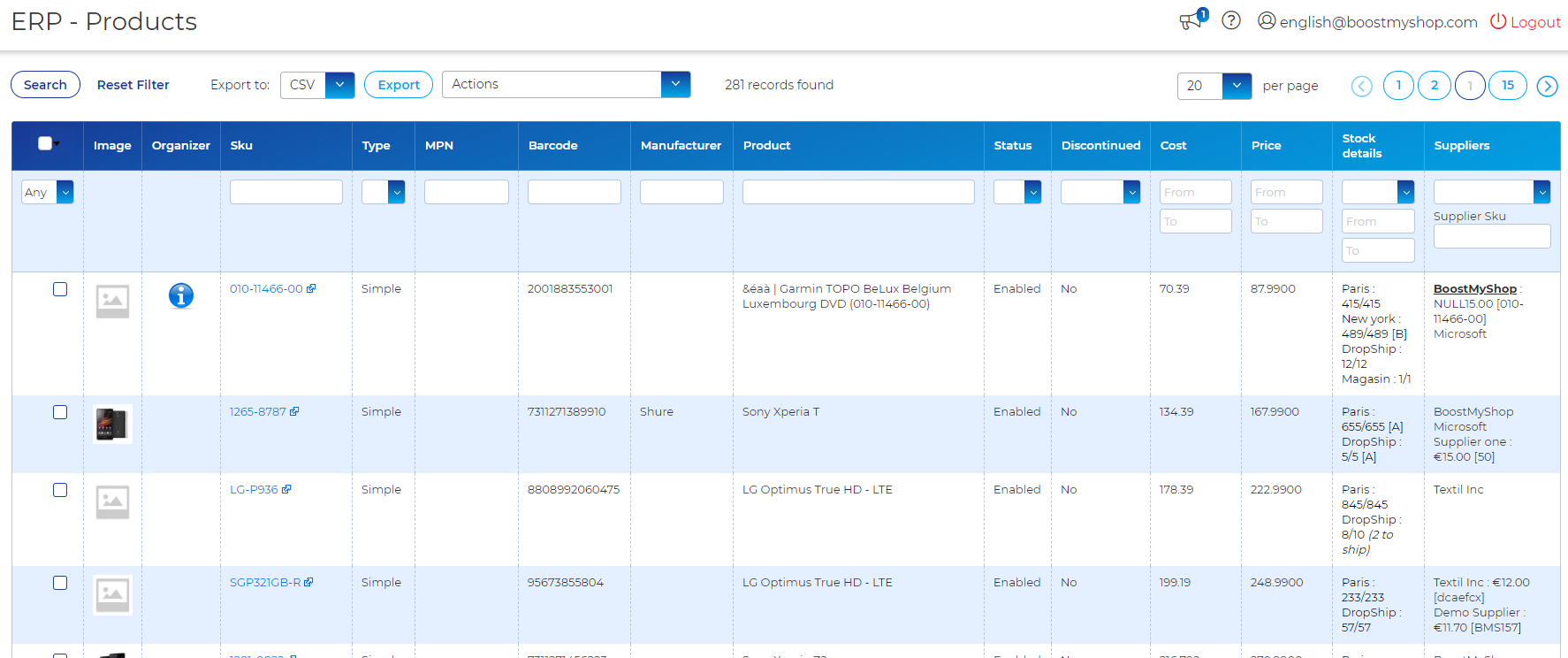
Task: Open the Type filter dropdown
Action: point(383,192)
